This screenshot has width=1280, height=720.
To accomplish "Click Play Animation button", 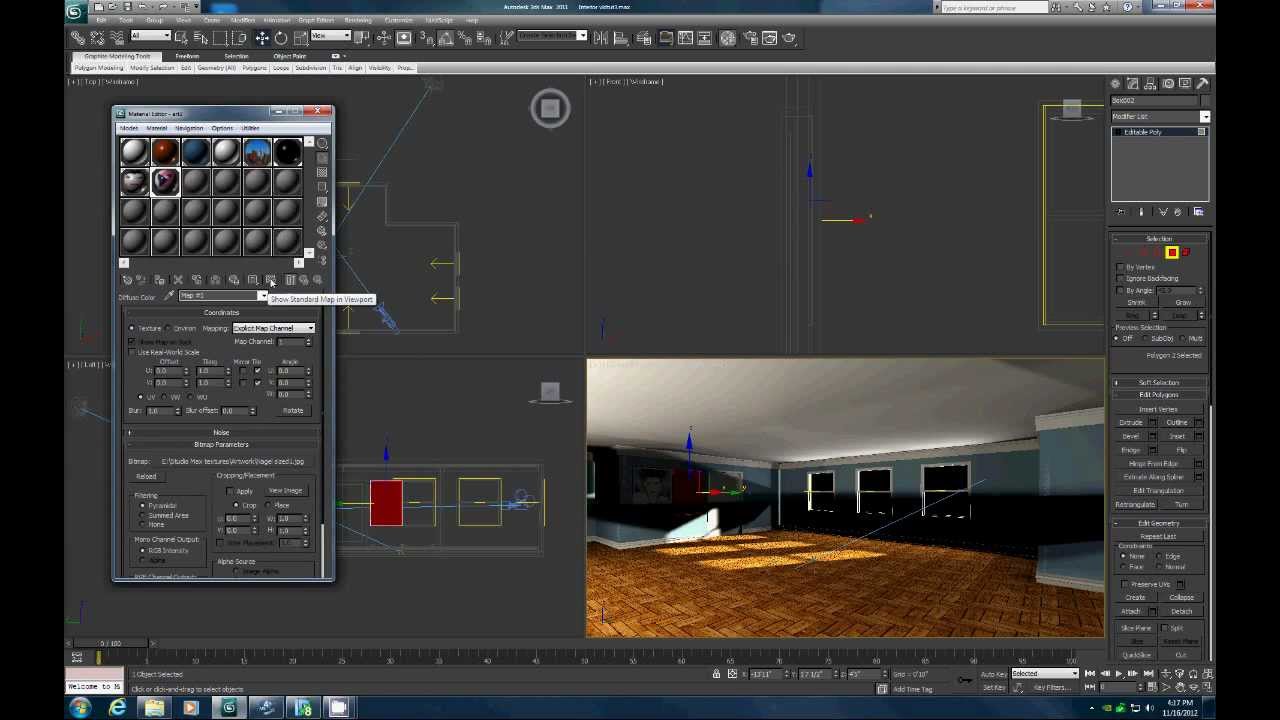I will [1119, 674].
